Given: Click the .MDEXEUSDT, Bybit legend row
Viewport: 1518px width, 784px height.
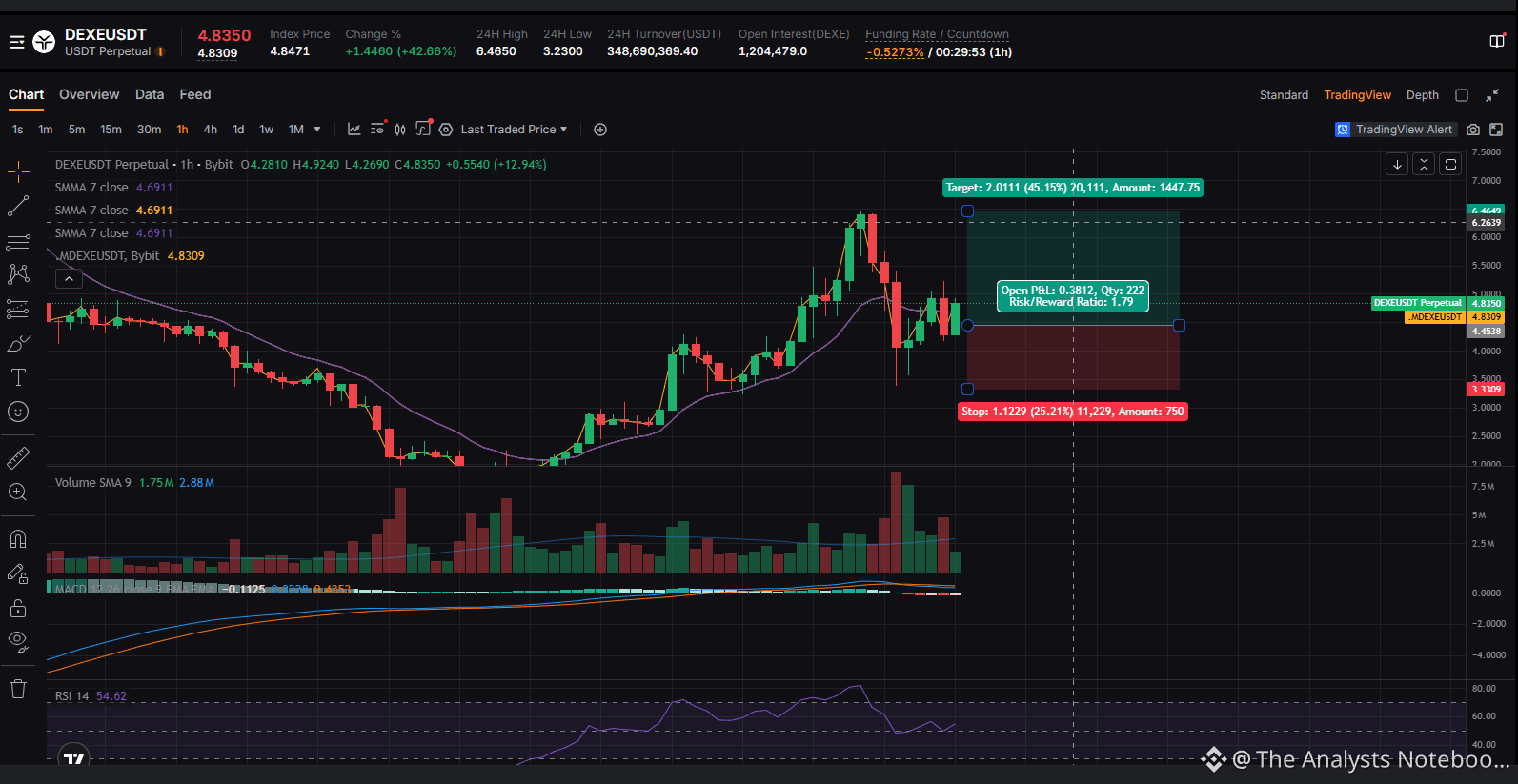Looking at the screenshot, I should tap(130, 256).
